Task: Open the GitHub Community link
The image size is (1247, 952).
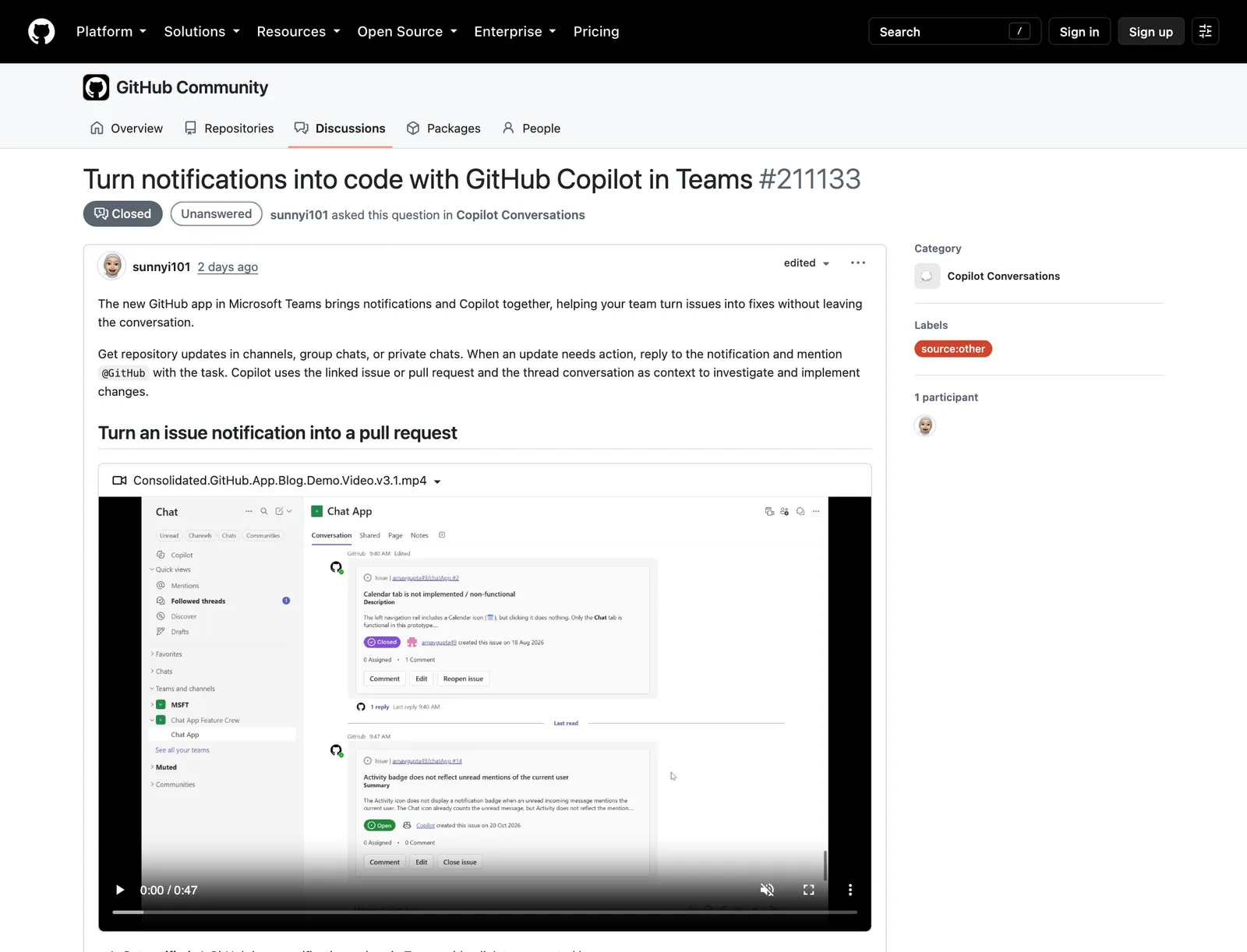Action: pos(192,87)
